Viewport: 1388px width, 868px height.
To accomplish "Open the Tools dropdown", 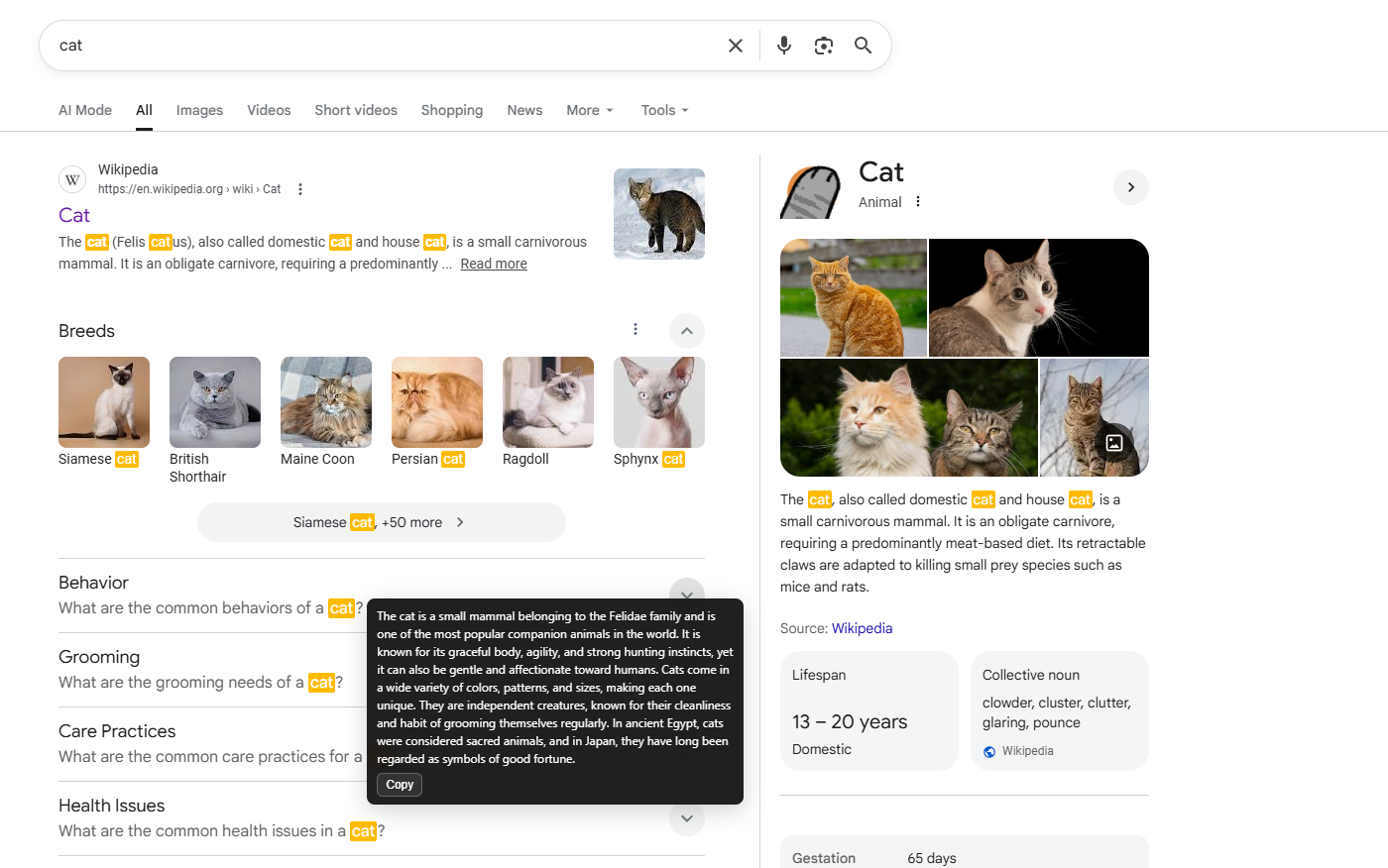I will click(663, 110).
